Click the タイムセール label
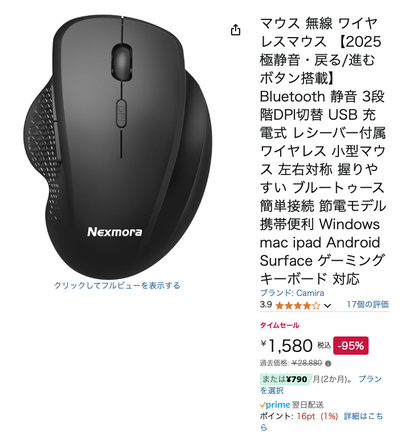Image resolution: width=400 pixels, height=434 pixels. click(279, 325)
